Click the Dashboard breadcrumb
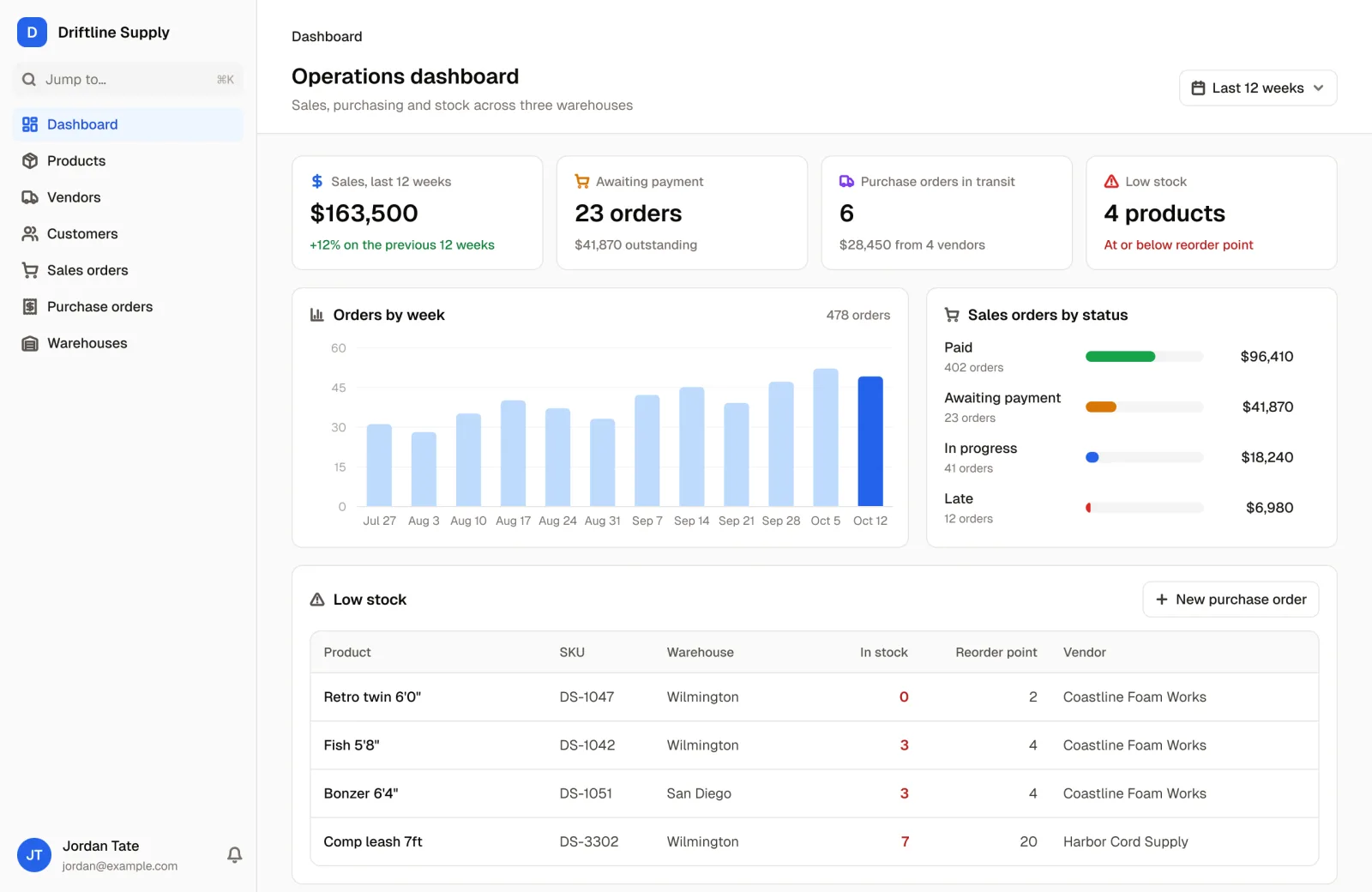 (327, 37)
